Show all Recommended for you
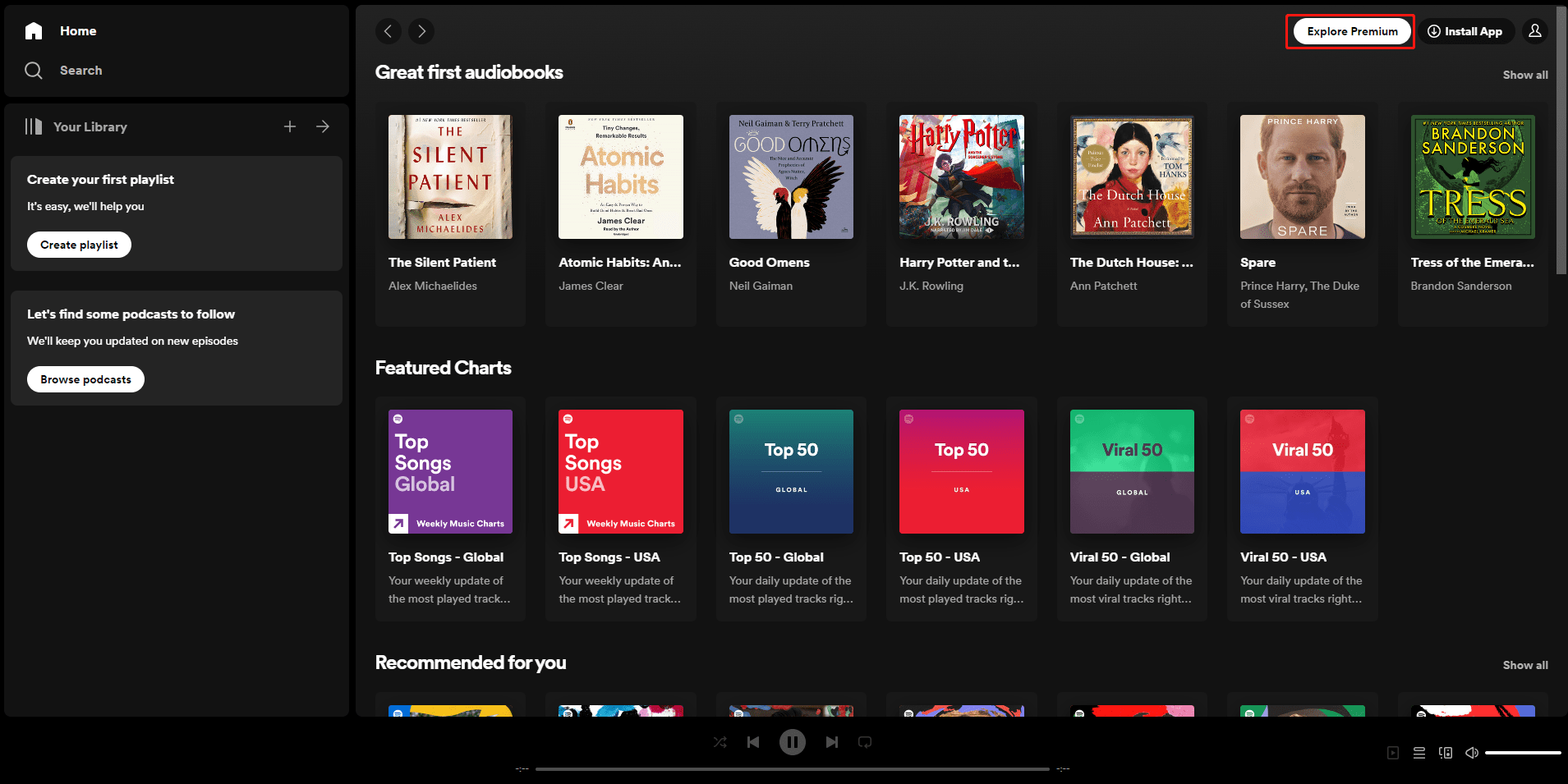This screenshot has height=784, width=1568. pyautogui.click(x=1525, y=665)
